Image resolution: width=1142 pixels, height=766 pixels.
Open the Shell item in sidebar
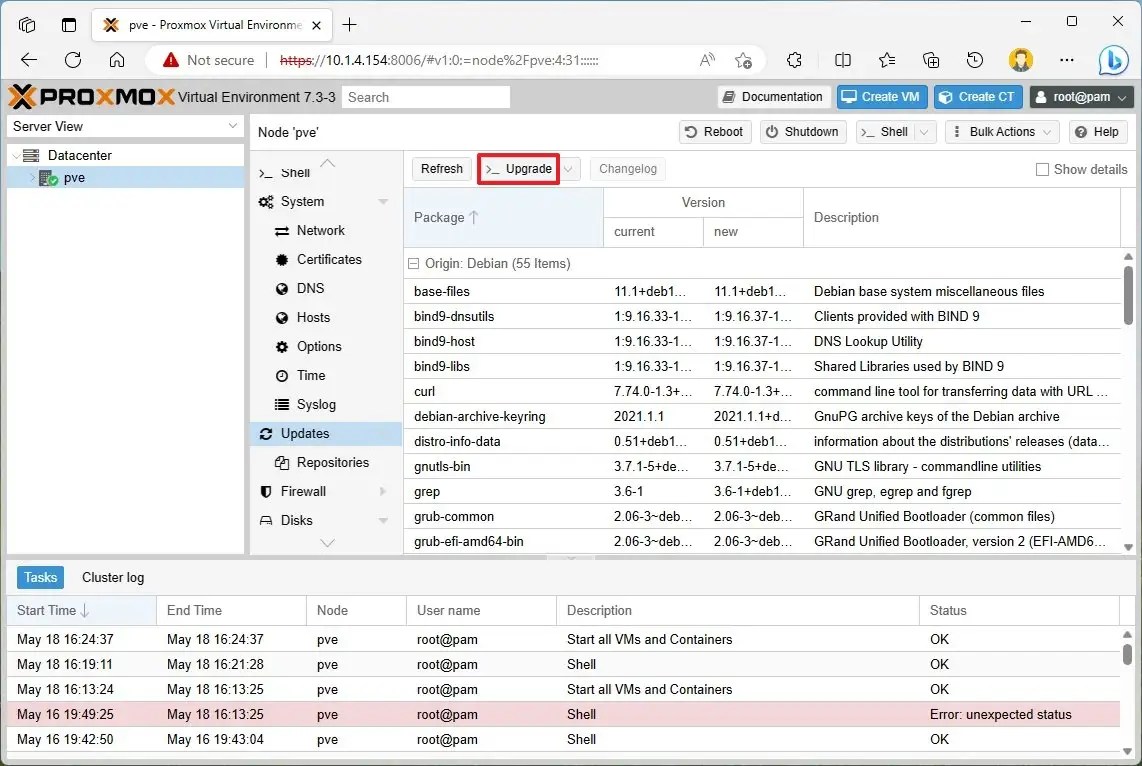(x=295, y=173)
